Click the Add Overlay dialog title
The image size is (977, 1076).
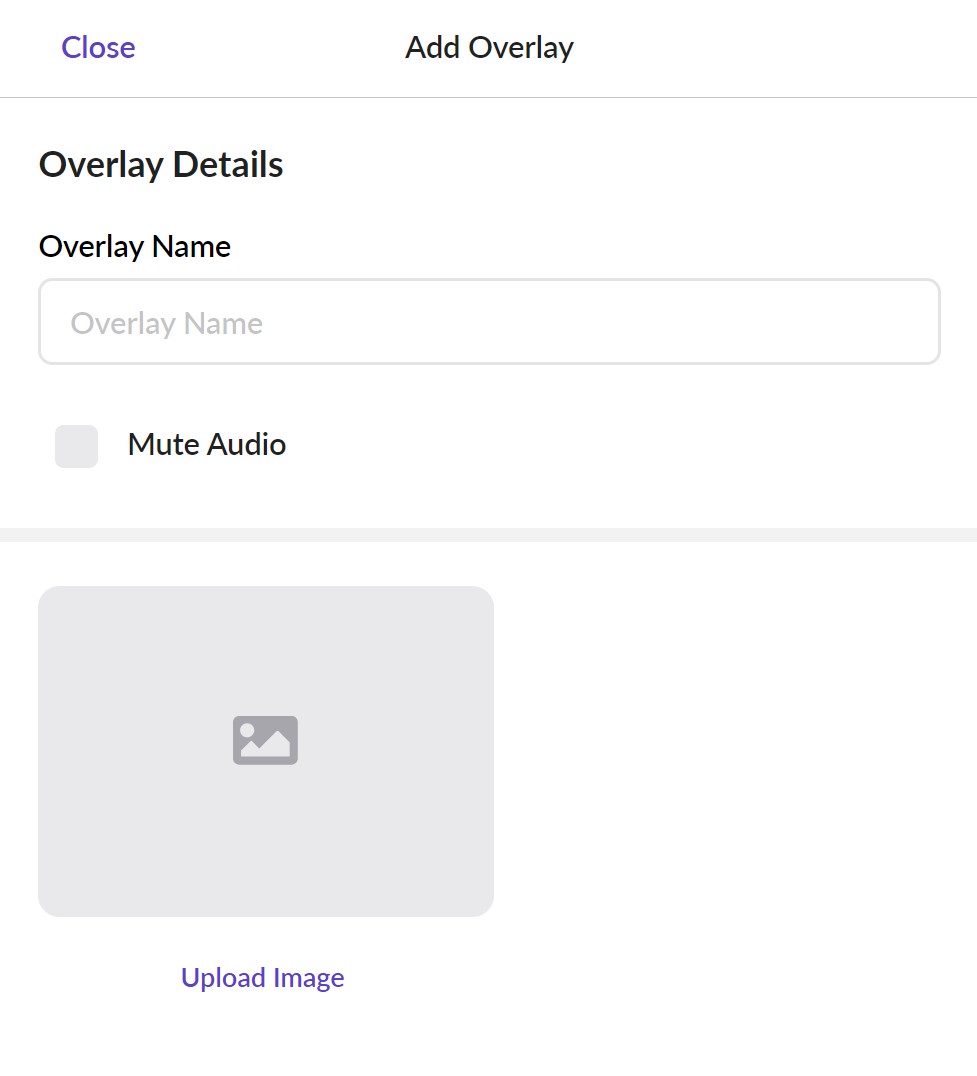(489, 48)
